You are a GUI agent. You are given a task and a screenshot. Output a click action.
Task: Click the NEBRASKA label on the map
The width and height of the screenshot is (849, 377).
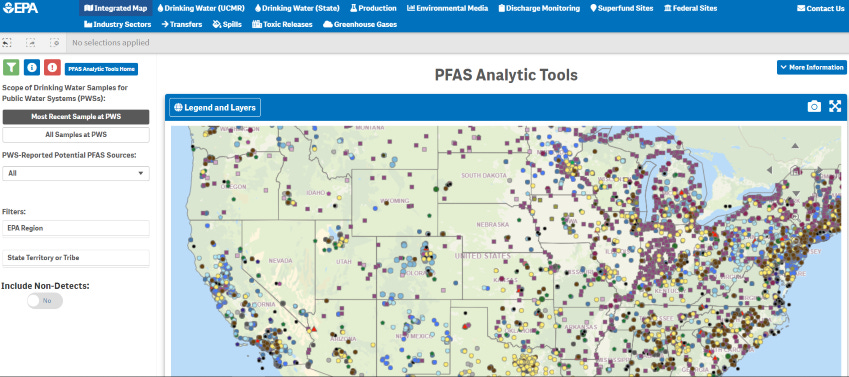pyautogui.click(x=492, y=224)
